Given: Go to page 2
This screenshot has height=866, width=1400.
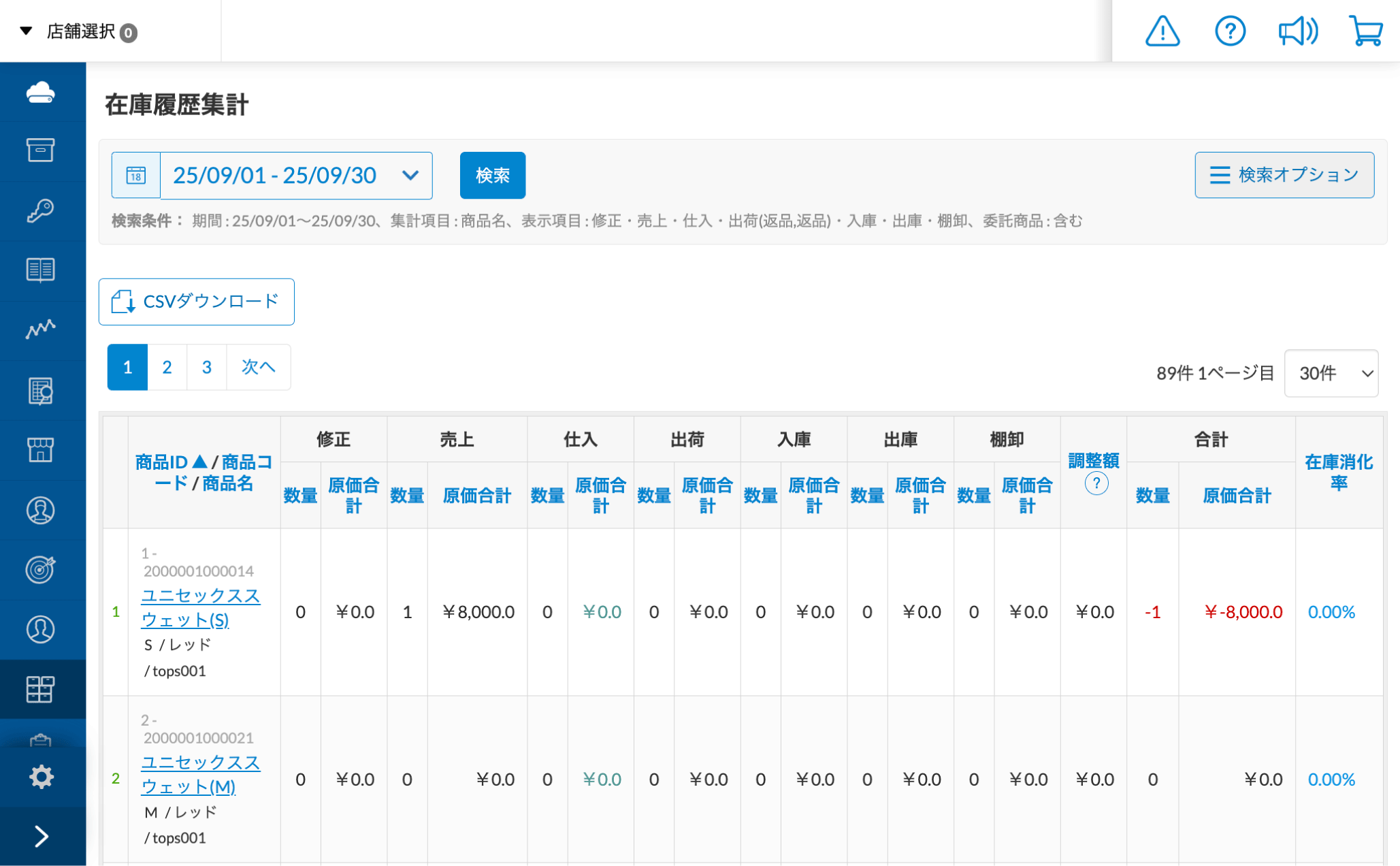Looking at the screenshot, I should click(x=167, y=368).
